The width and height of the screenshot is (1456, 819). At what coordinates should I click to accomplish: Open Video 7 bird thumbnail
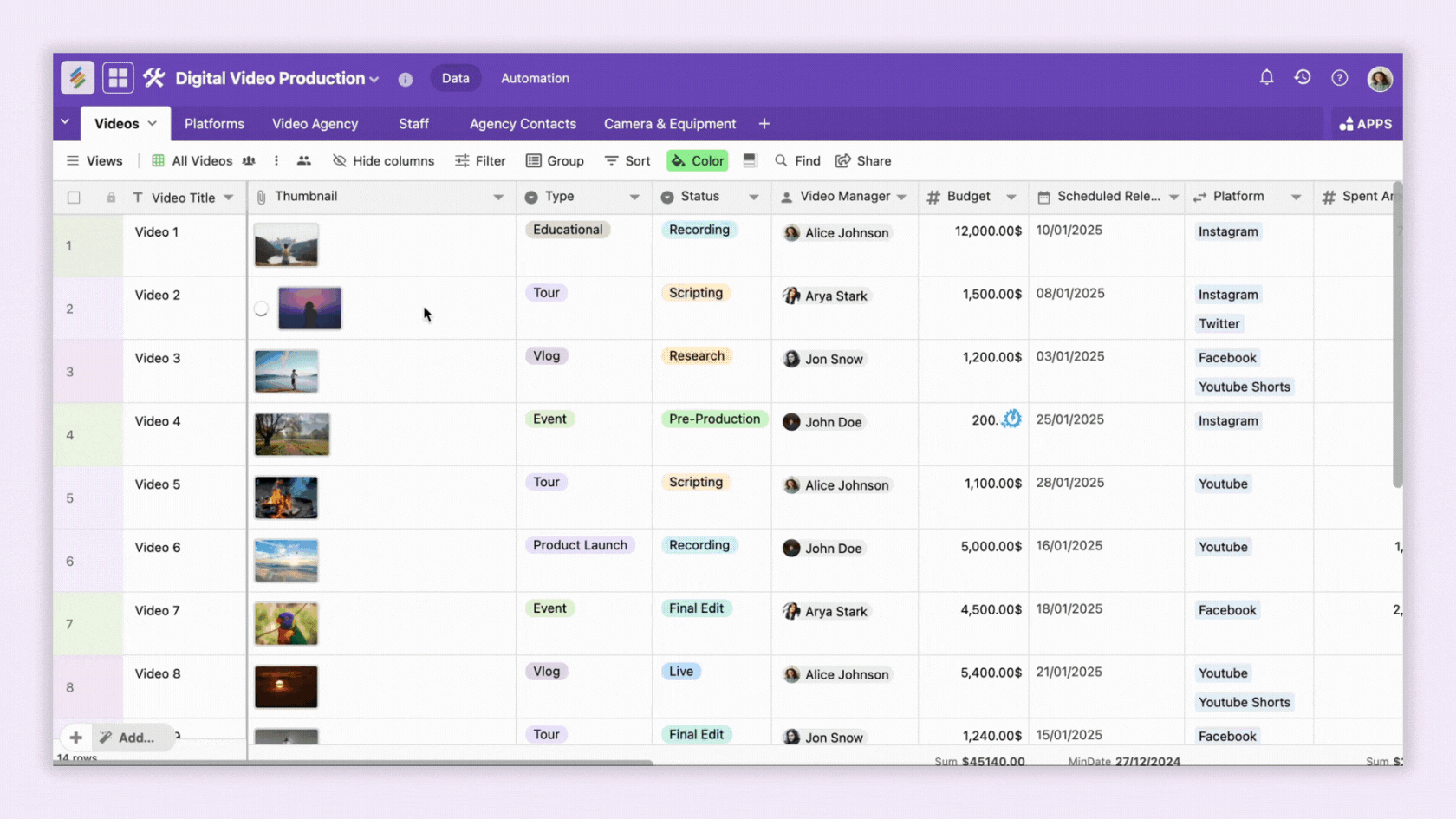(286, 624)
